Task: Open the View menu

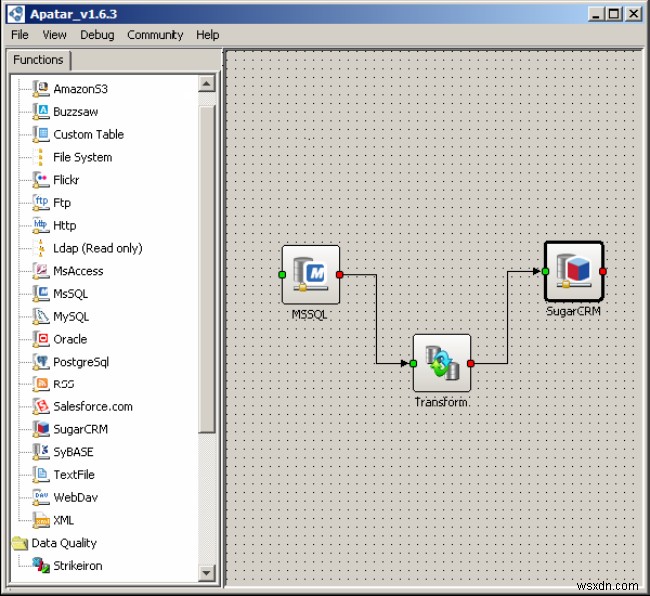Action: pos(54,35)
